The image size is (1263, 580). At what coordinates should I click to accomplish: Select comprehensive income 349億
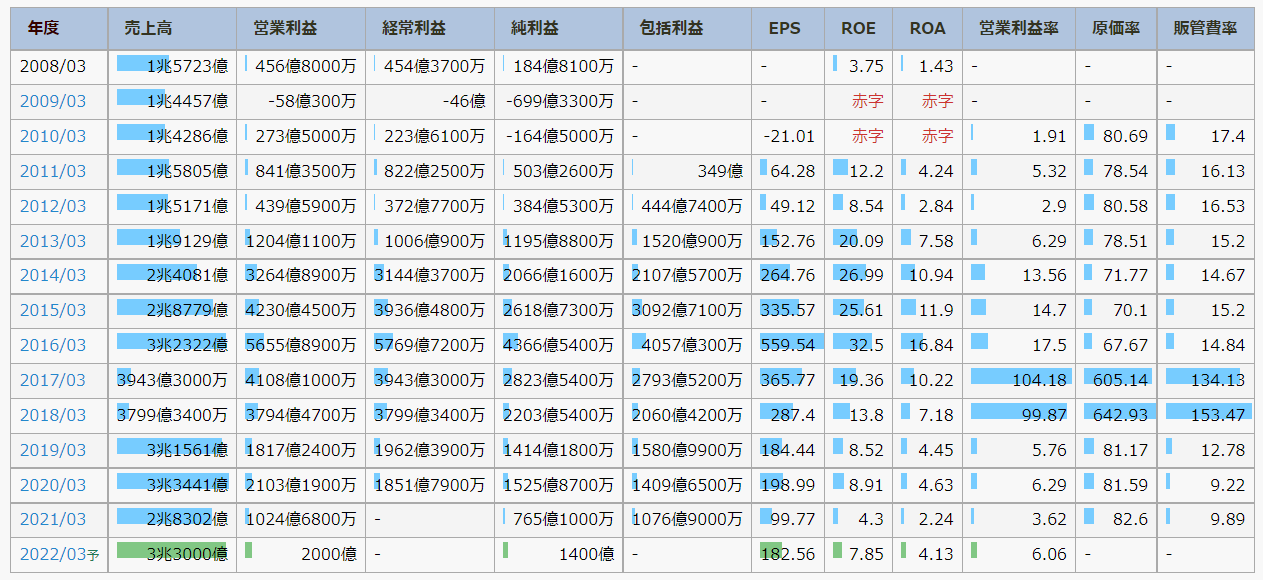tap(721, 171)
